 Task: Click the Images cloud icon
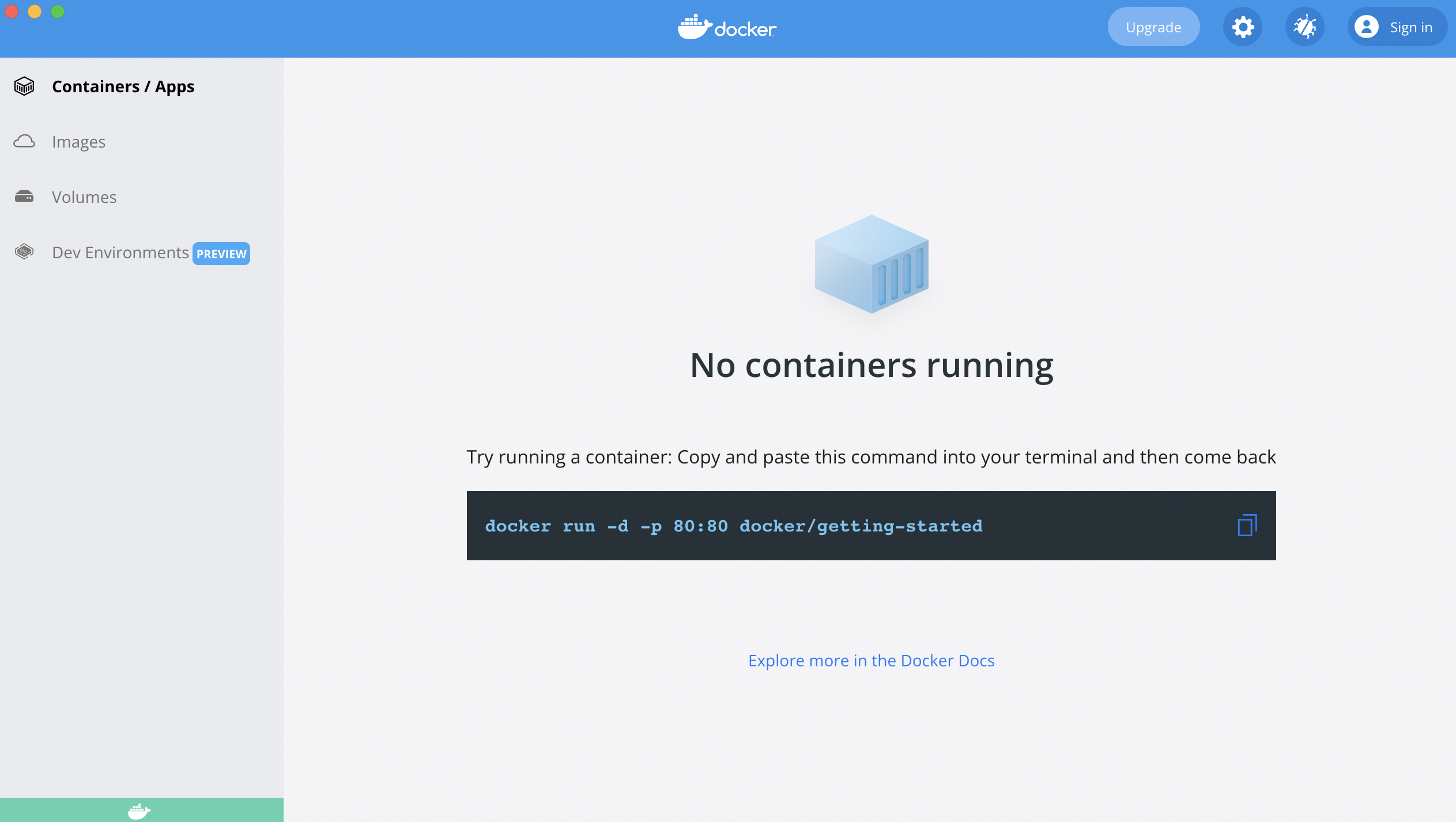click(24, 141)
